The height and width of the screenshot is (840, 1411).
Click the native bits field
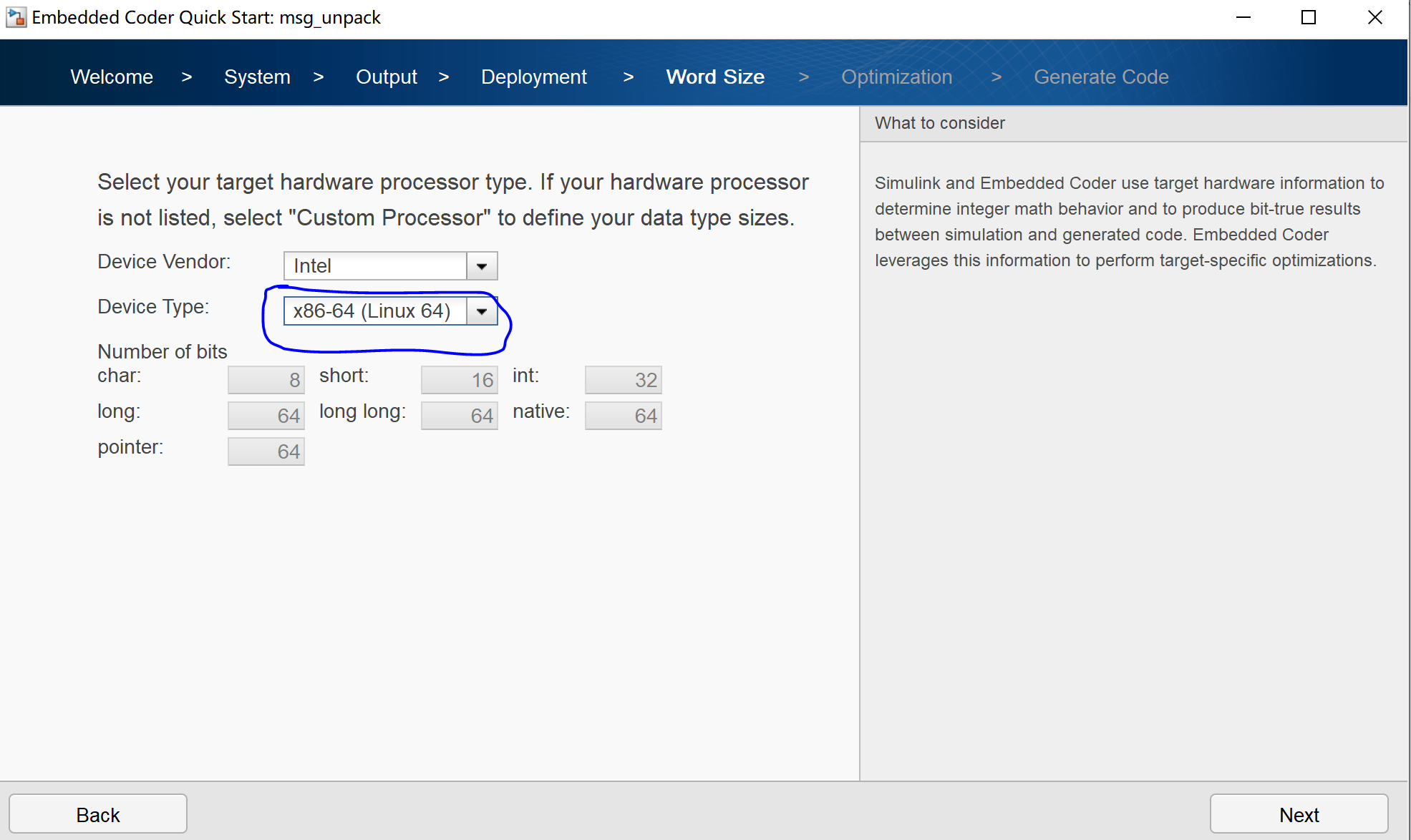(624, 416)
